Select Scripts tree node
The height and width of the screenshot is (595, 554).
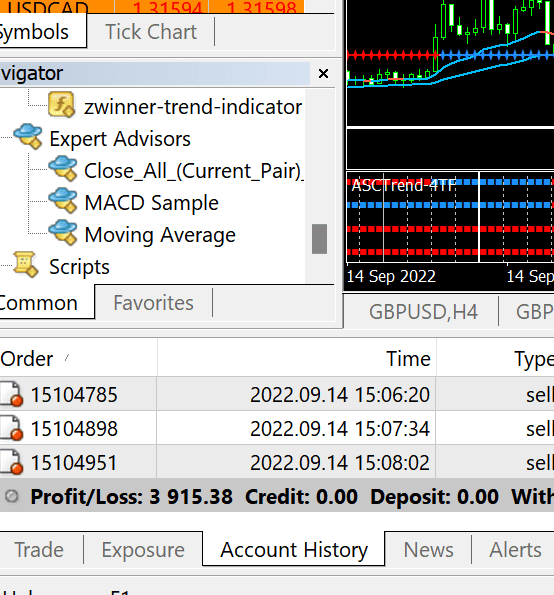pyautogui.click(x=79, y=267)
